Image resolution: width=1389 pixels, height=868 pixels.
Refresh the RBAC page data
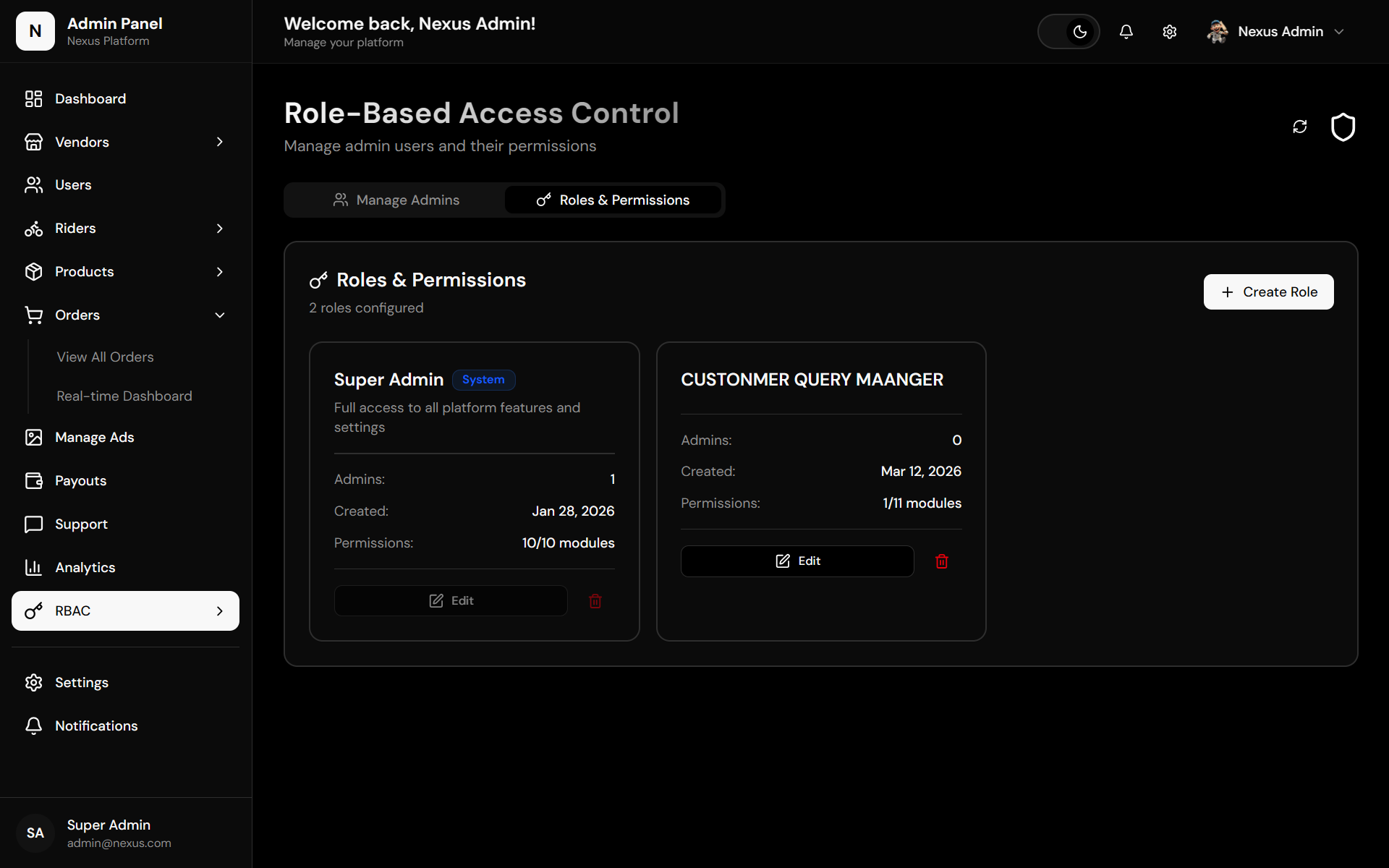[x=1300, y=127]
